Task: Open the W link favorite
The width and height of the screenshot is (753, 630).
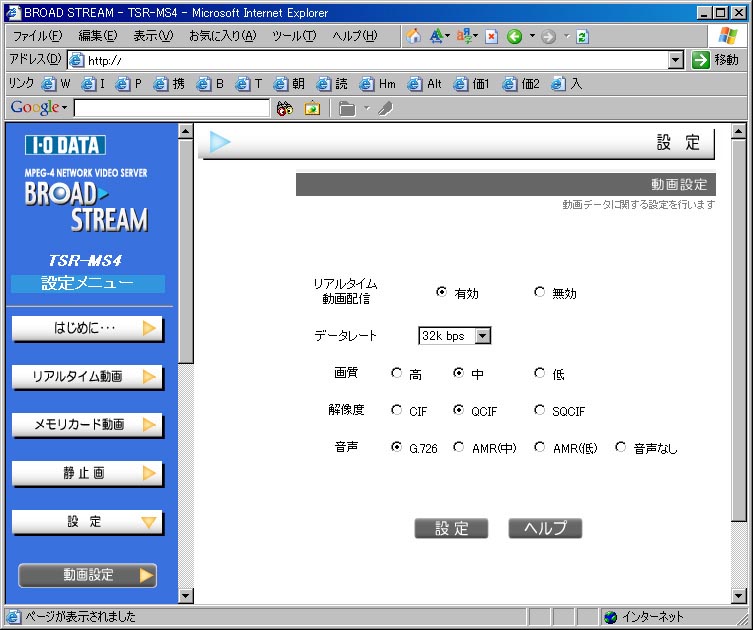Action: pos(56,85)
